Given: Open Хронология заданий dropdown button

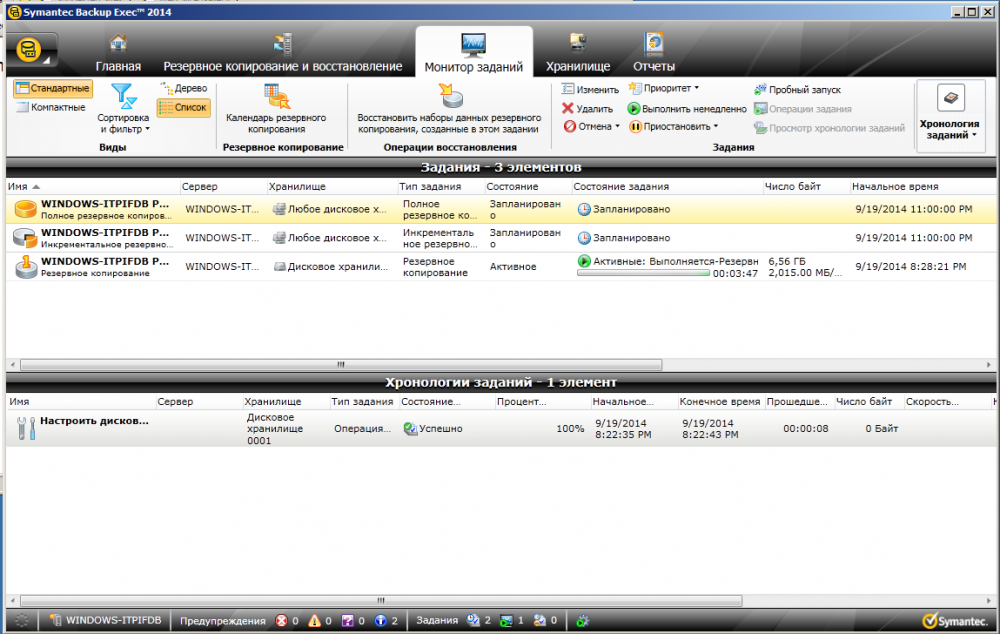Looking at the screenshot, I should click(950, 115).
